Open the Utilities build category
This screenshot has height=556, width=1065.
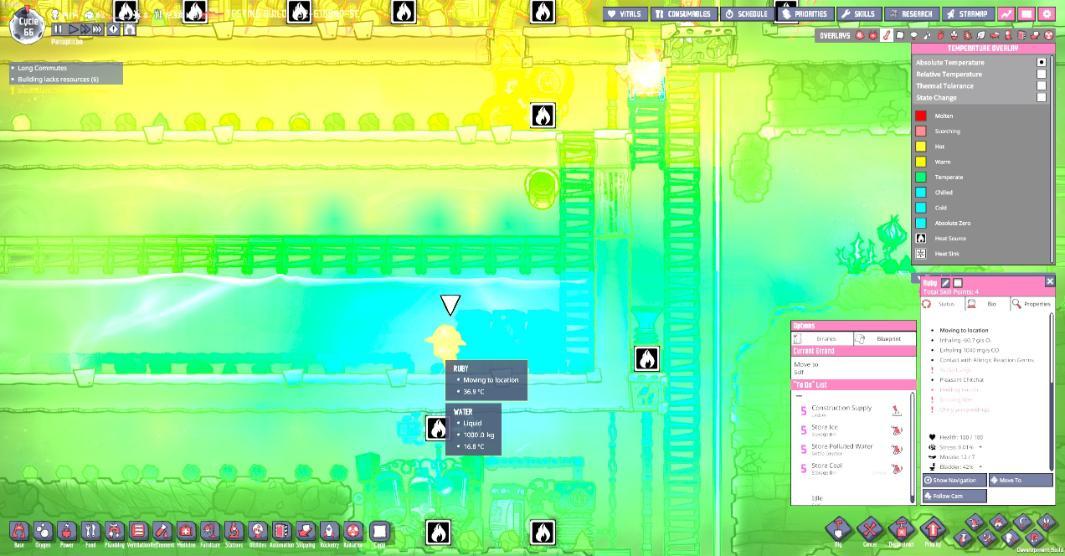(257, 531)
